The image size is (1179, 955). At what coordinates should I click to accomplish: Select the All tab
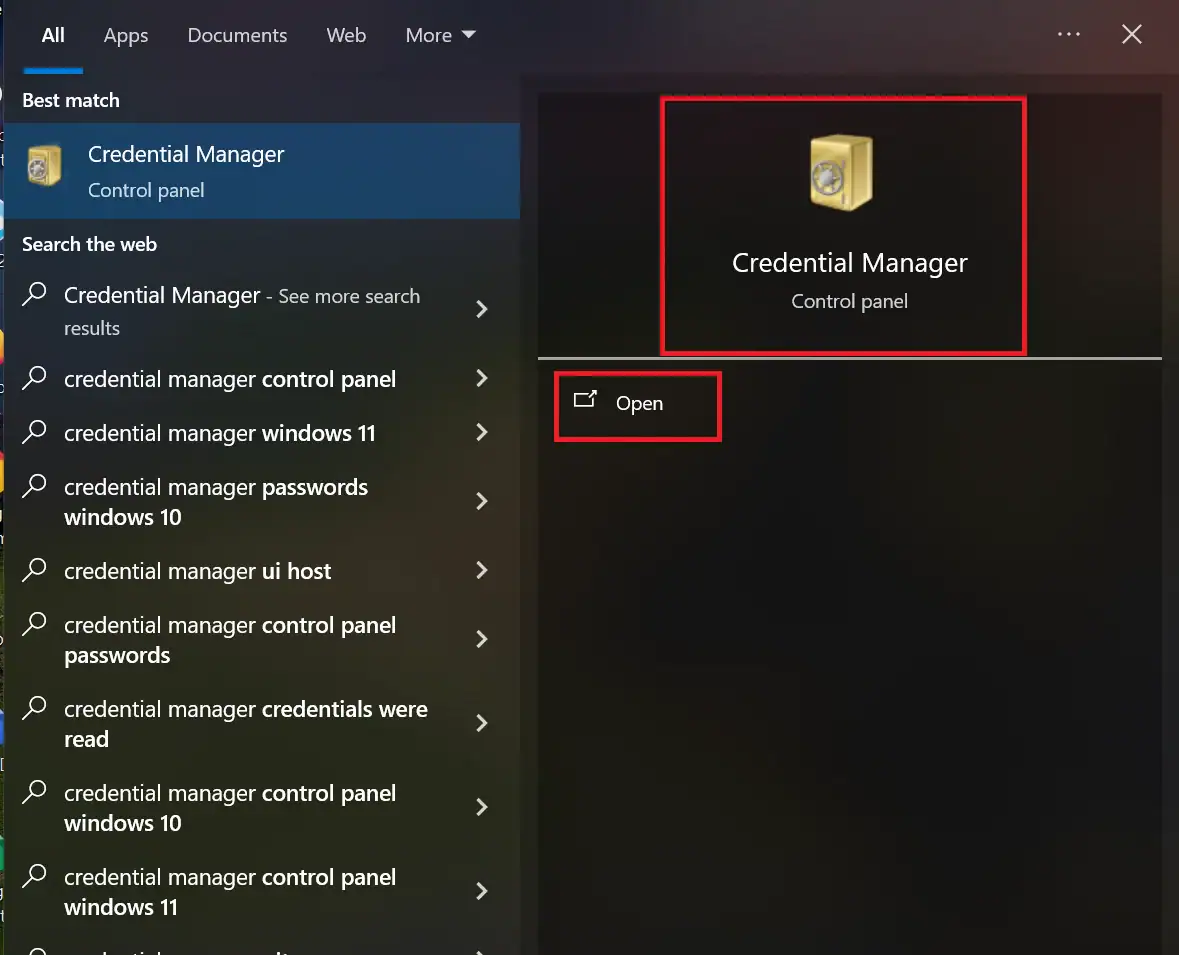(x=53, y=35)
